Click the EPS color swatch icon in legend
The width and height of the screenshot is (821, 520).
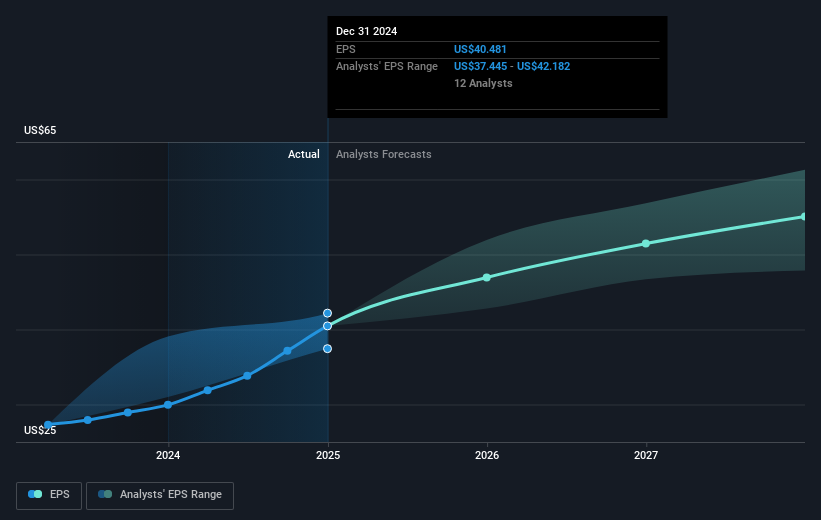tap(35, 494)
